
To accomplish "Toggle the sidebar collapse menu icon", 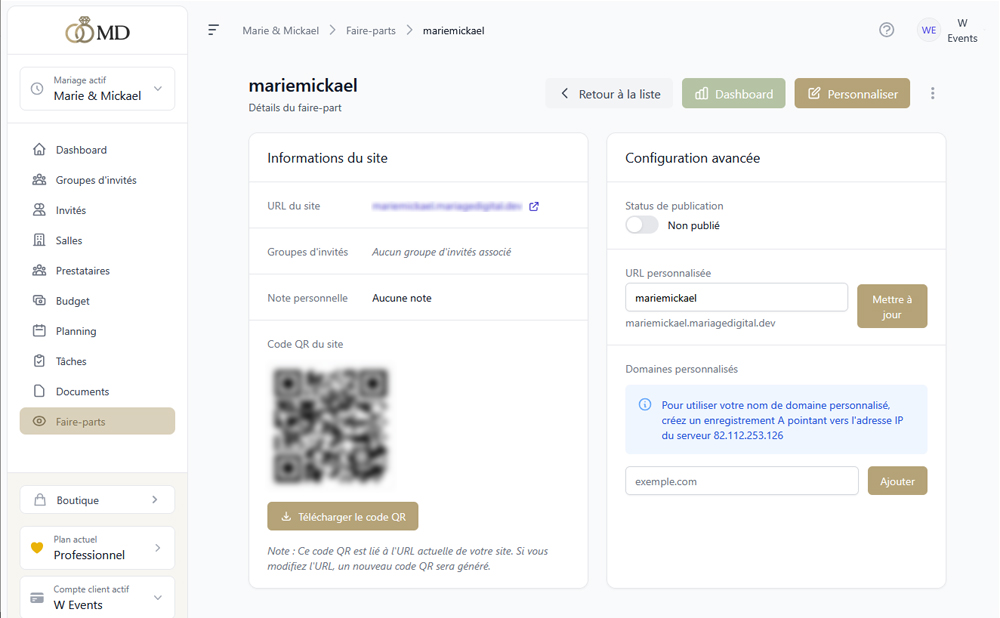I will [x=214, y=30].
